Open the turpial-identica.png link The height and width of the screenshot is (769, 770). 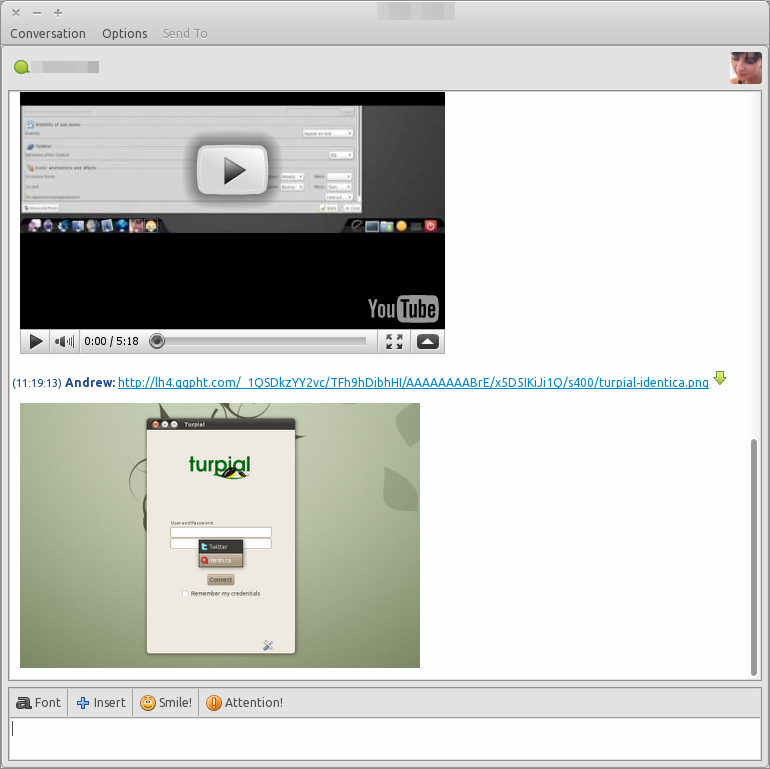tap(413, 383)
